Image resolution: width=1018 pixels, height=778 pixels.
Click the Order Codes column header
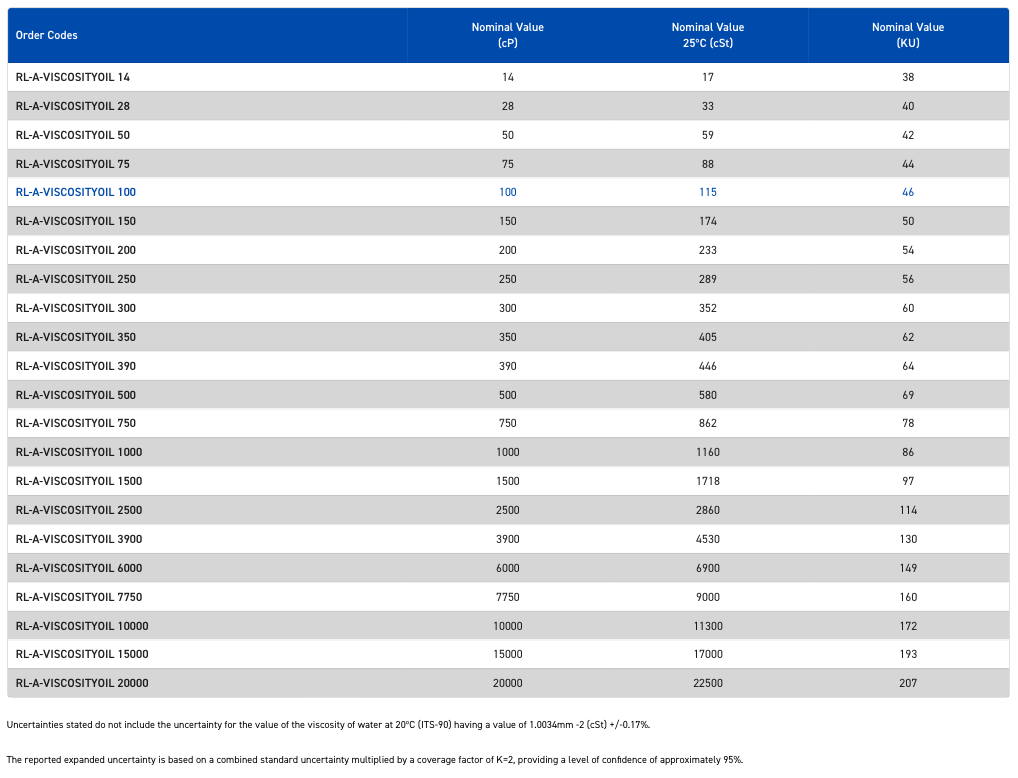click(47, 35)
